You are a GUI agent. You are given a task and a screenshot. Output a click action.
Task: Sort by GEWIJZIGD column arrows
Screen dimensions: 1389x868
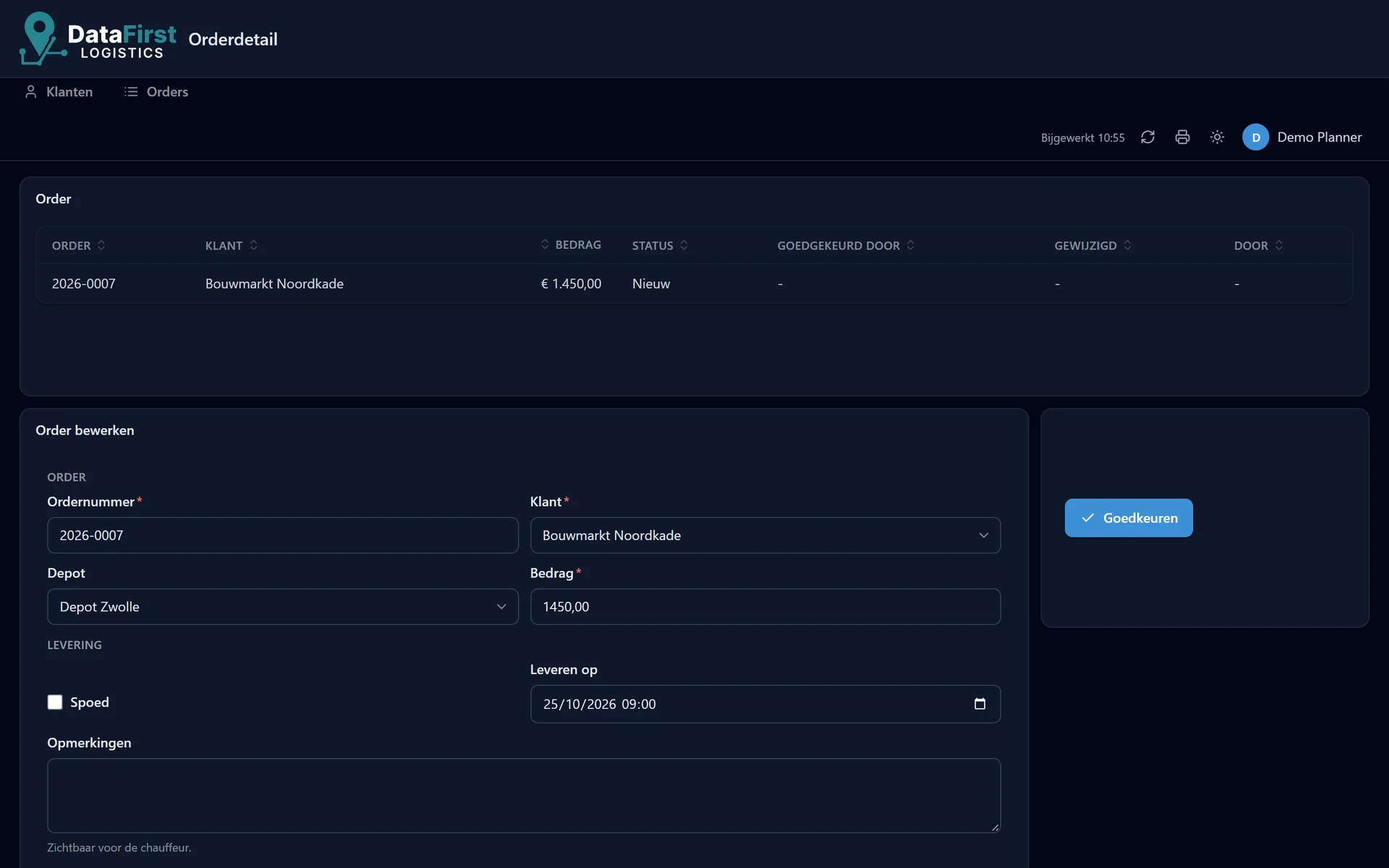(x=1127, y=245)
